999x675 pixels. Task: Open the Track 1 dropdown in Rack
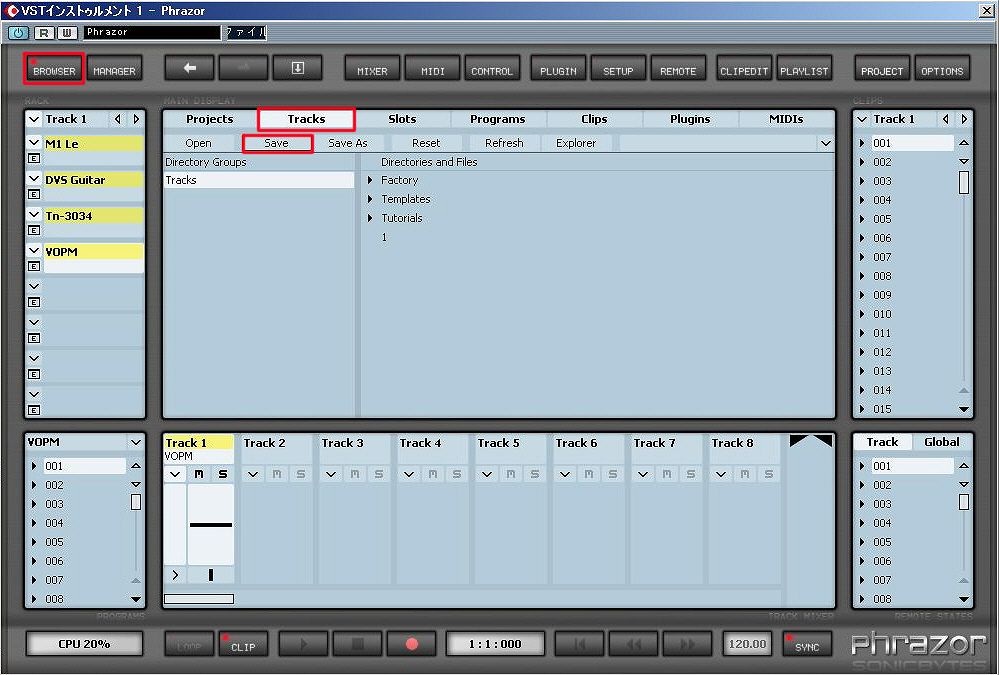click(34, 119)
